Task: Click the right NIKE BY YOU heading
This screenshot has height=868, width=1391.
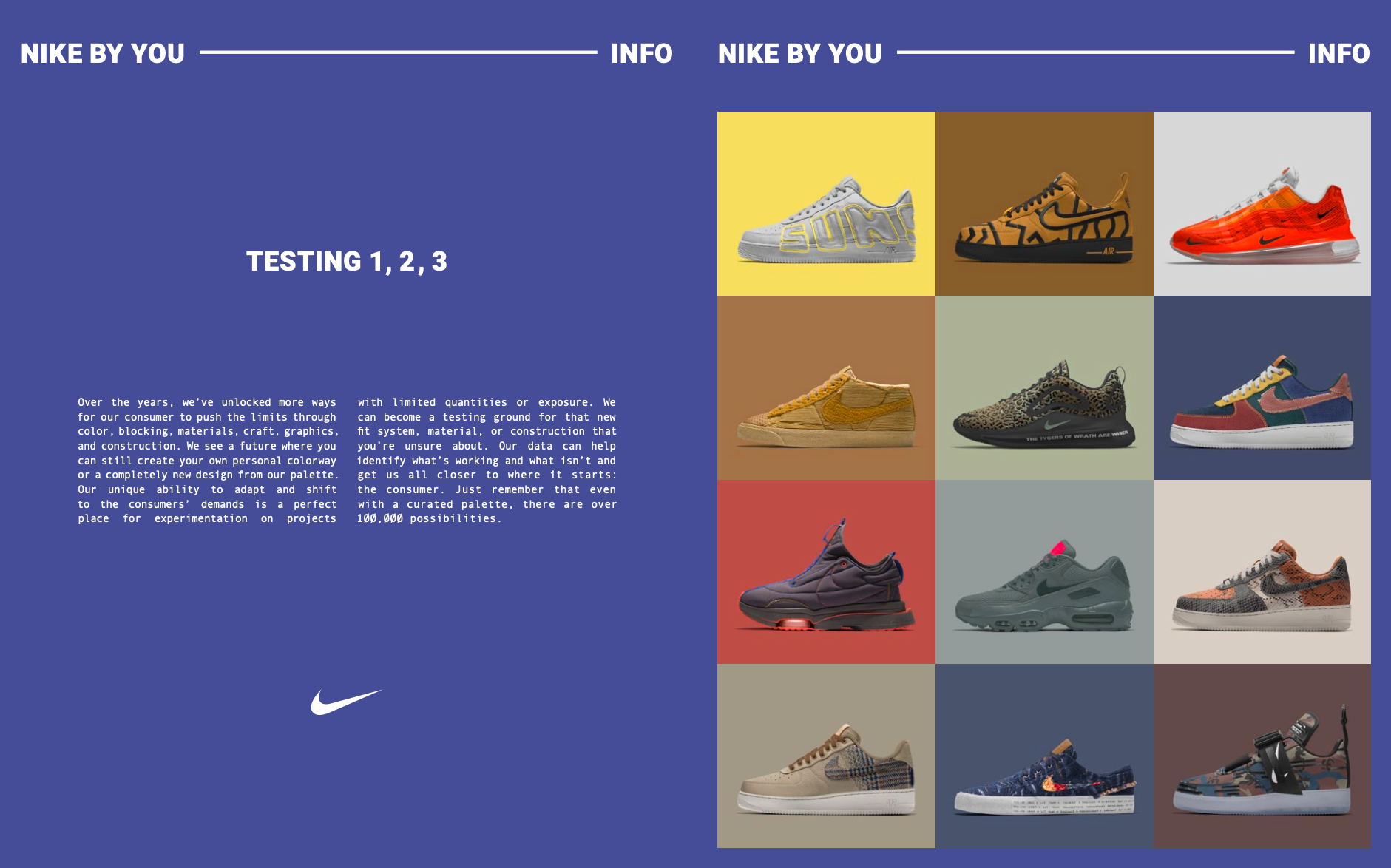Action: coord(800,53)
